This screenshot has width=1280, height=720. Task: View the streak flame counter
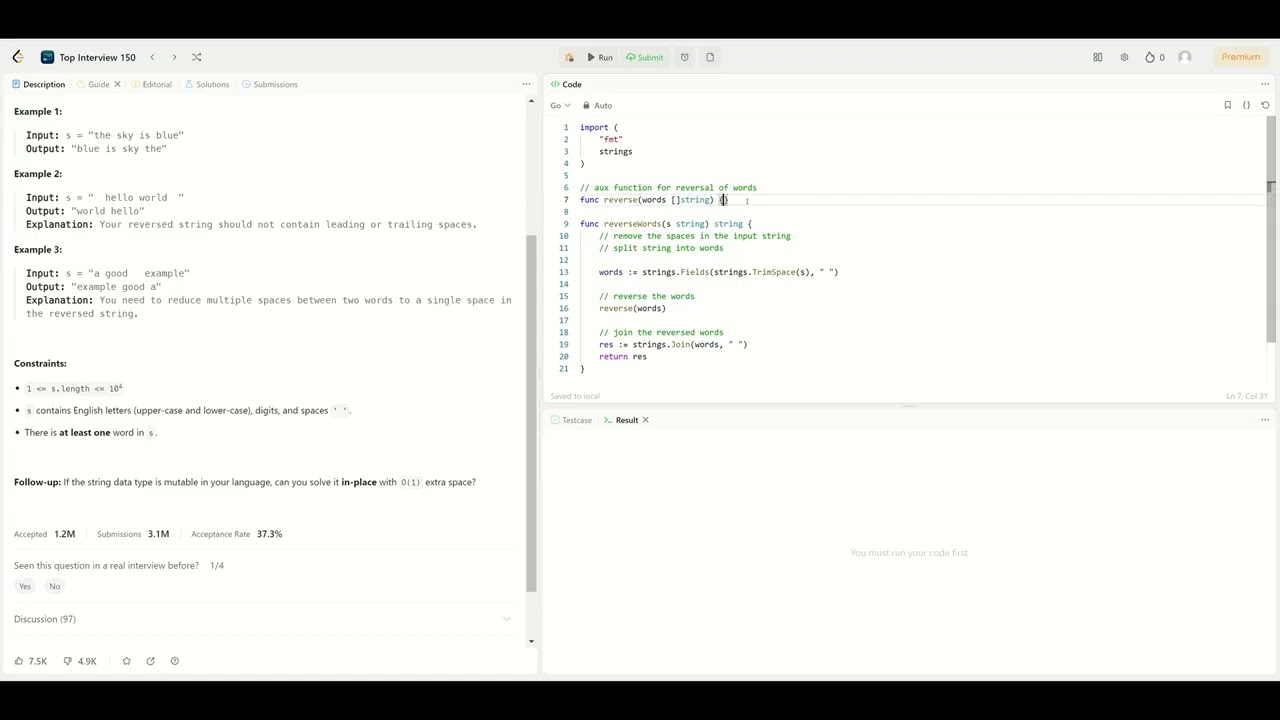pyautogui.click(x=1155, y=57)
